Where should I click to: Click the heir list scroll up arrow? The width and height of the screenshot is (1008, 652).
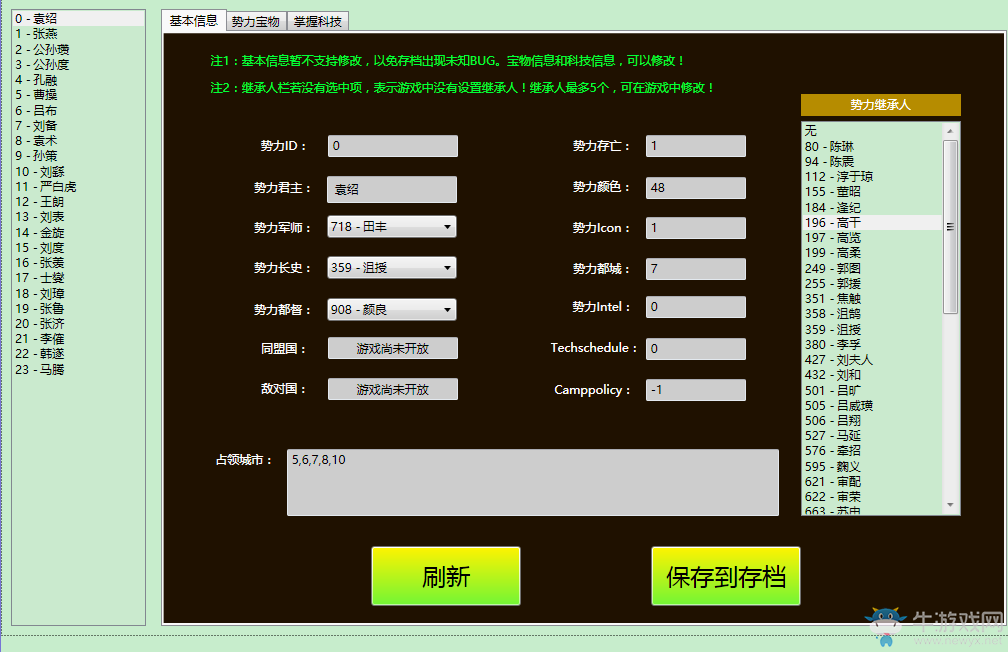click(x=950, y=131)
